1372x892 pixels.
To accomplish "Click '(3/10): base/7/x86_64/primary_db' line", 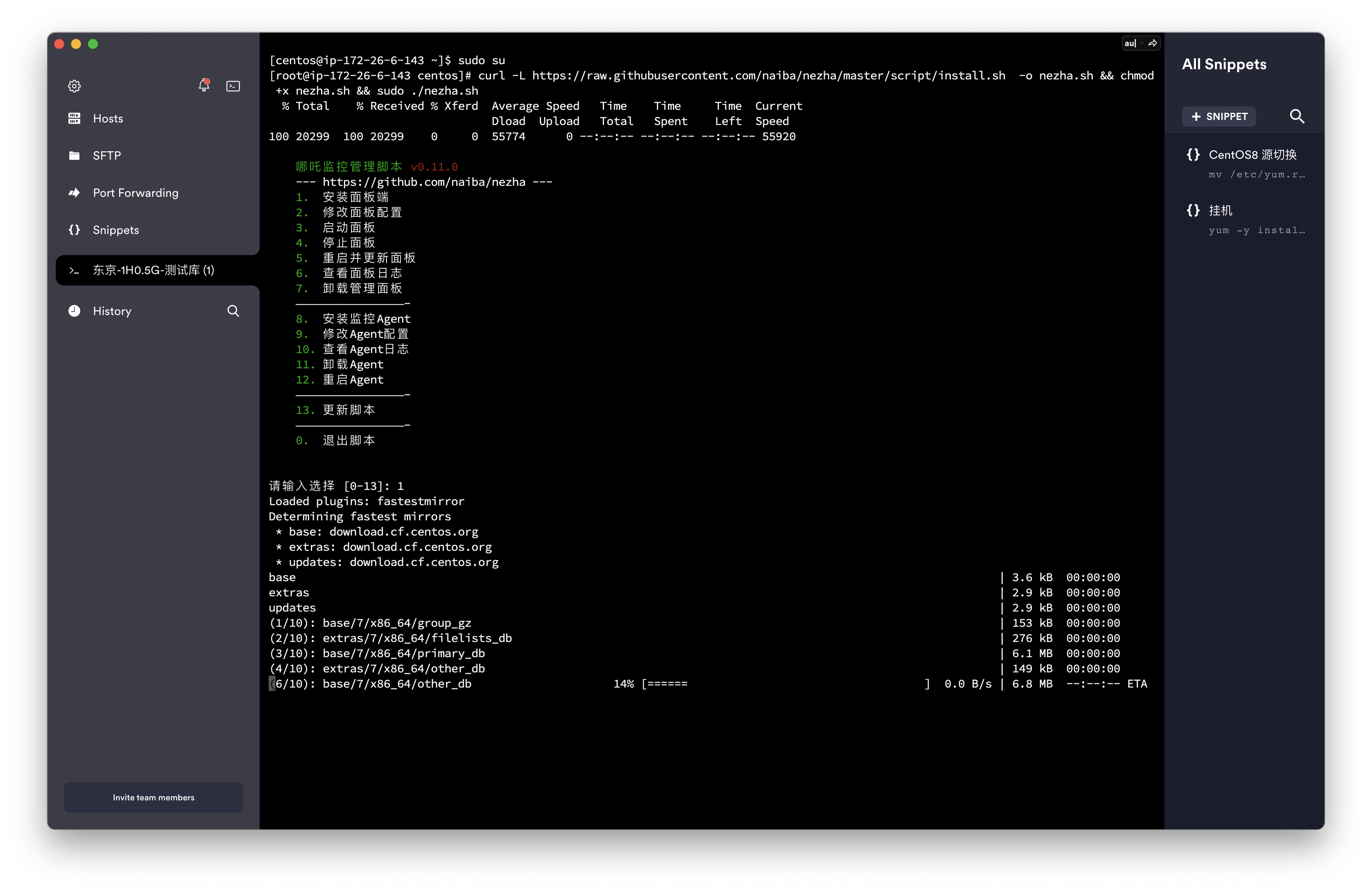I will tap(377, 653).
